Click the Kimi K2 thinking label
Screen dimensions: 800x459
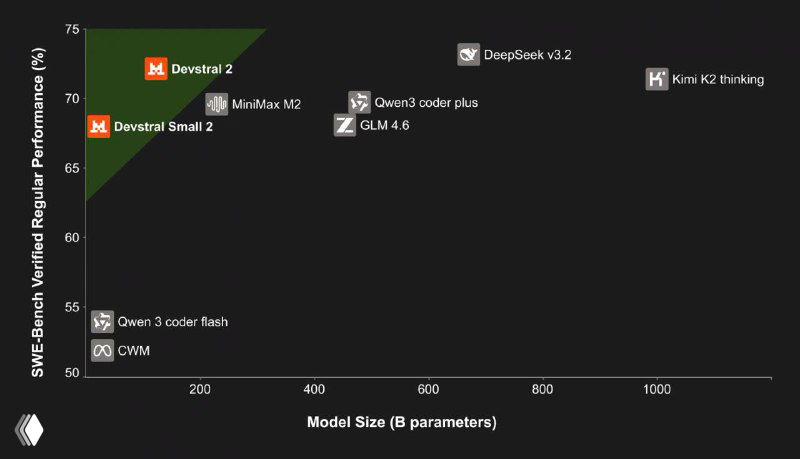point(718,80)
